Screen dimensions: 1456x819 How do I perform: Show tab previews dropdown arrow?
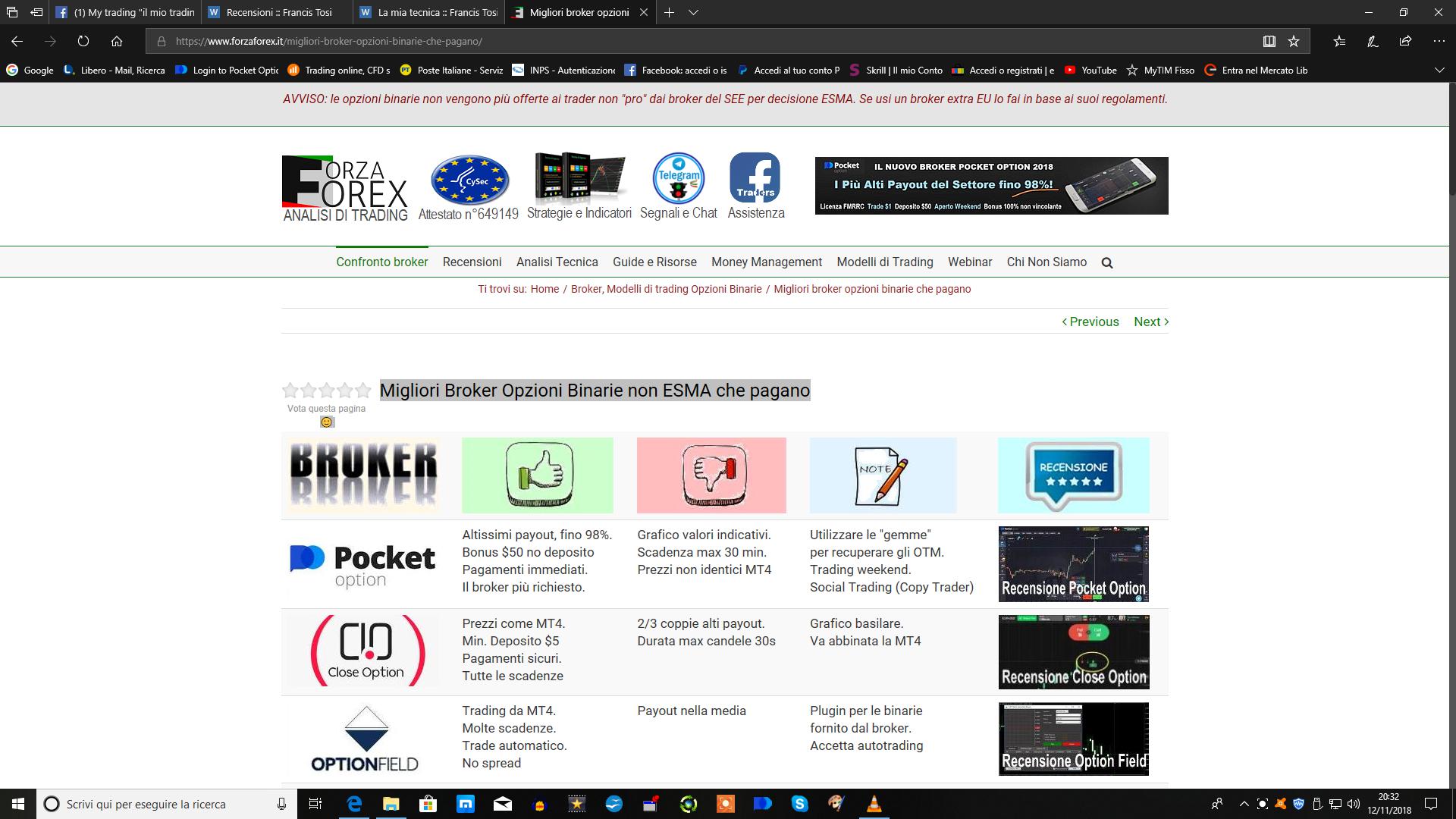pyautogui.click(x=693, y=12)
